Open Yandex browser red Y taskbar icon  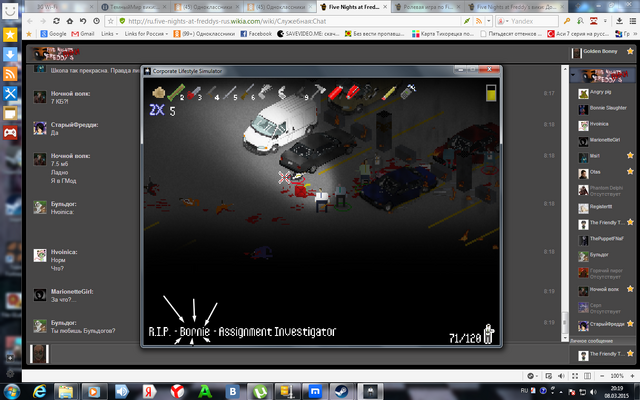(x=177, y=392)
